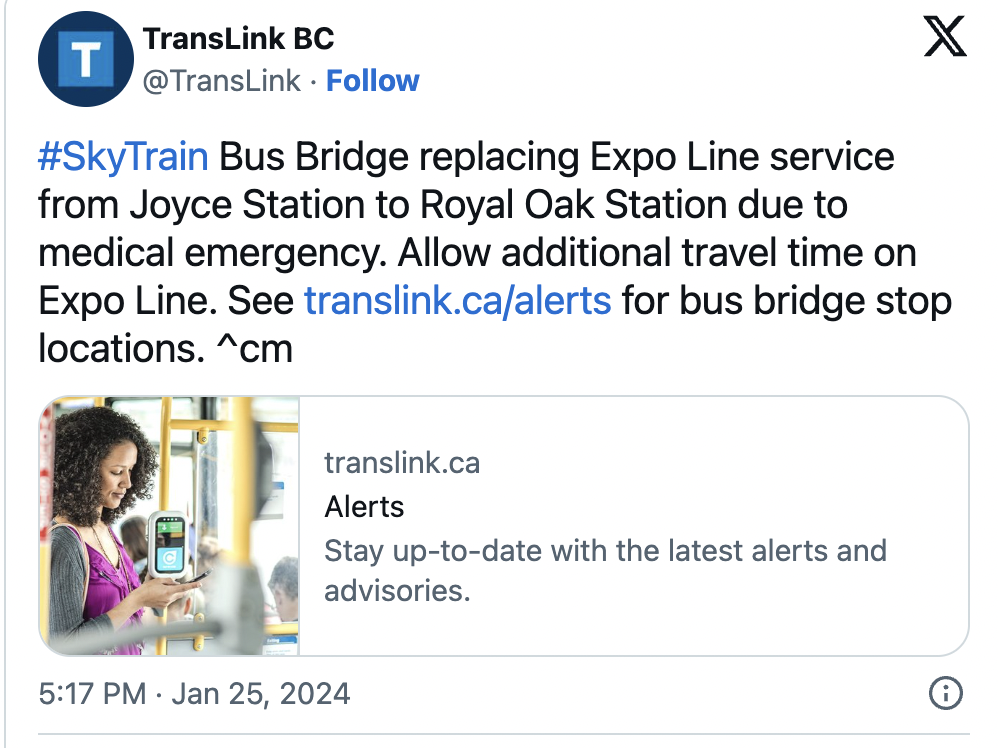The image size is (998, 748).
Task: Open the #SkyTrain hashtag
Action: pos(123,157)
